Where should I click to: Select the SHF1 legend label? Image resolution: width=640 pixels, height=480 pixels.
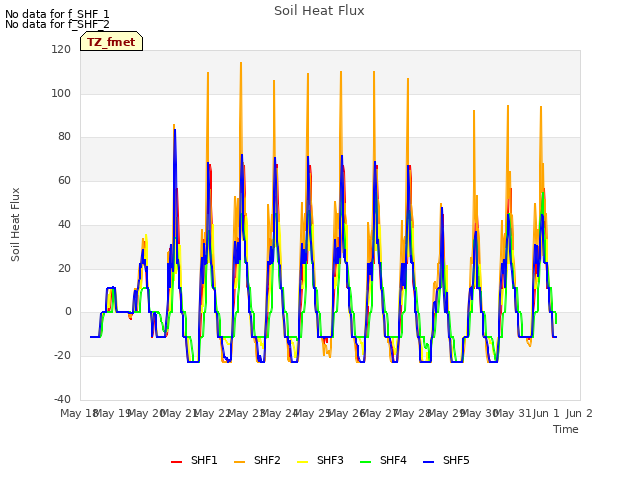(x=204, y=460)
